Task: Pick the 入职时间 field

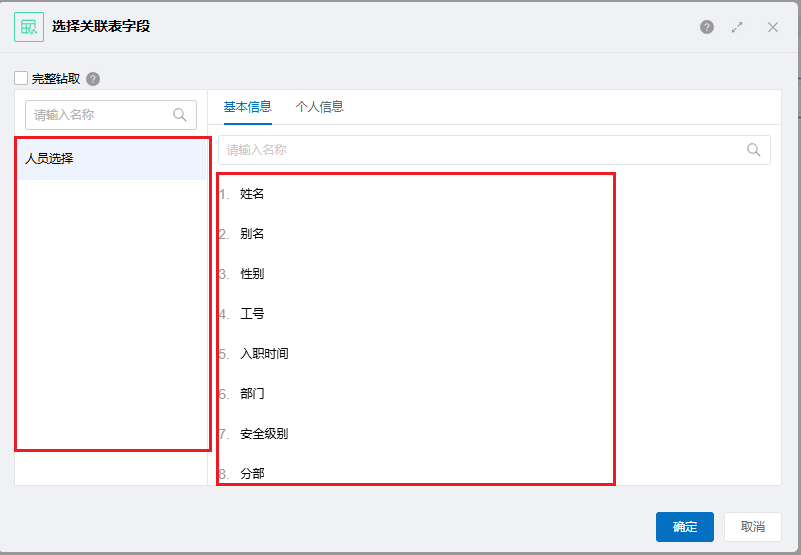Action: click(x=264, y=354)
